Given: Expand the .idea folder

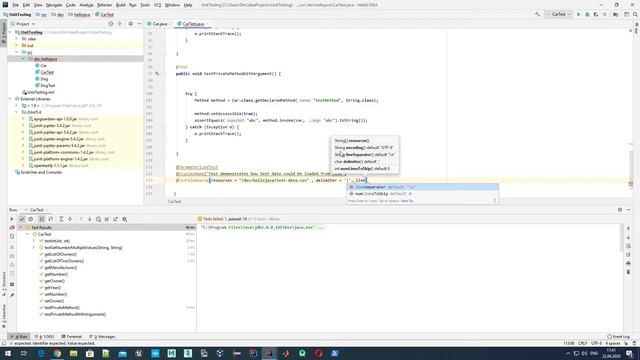Looking at the screenshot, I should 17,39.
